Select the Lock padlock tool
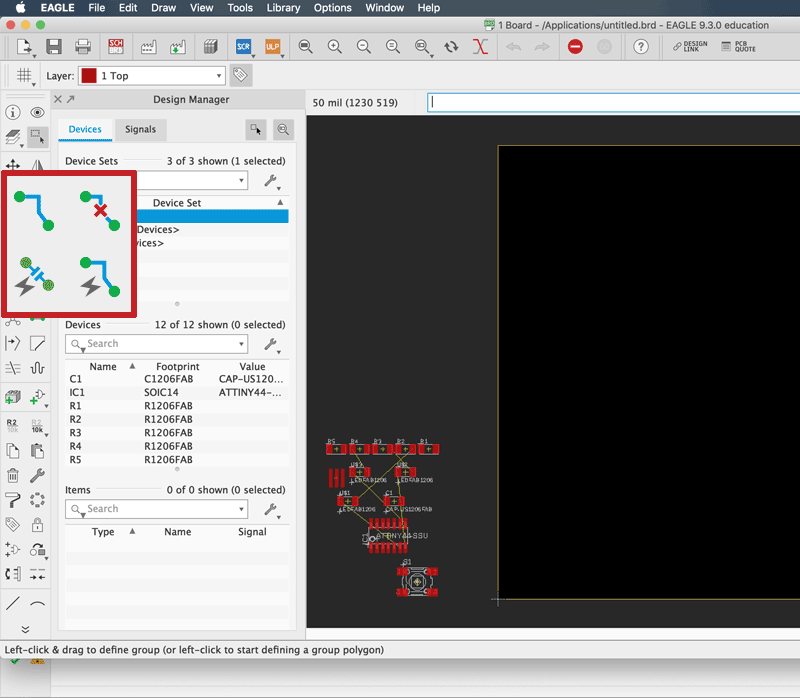 click(x=37, y=525)
